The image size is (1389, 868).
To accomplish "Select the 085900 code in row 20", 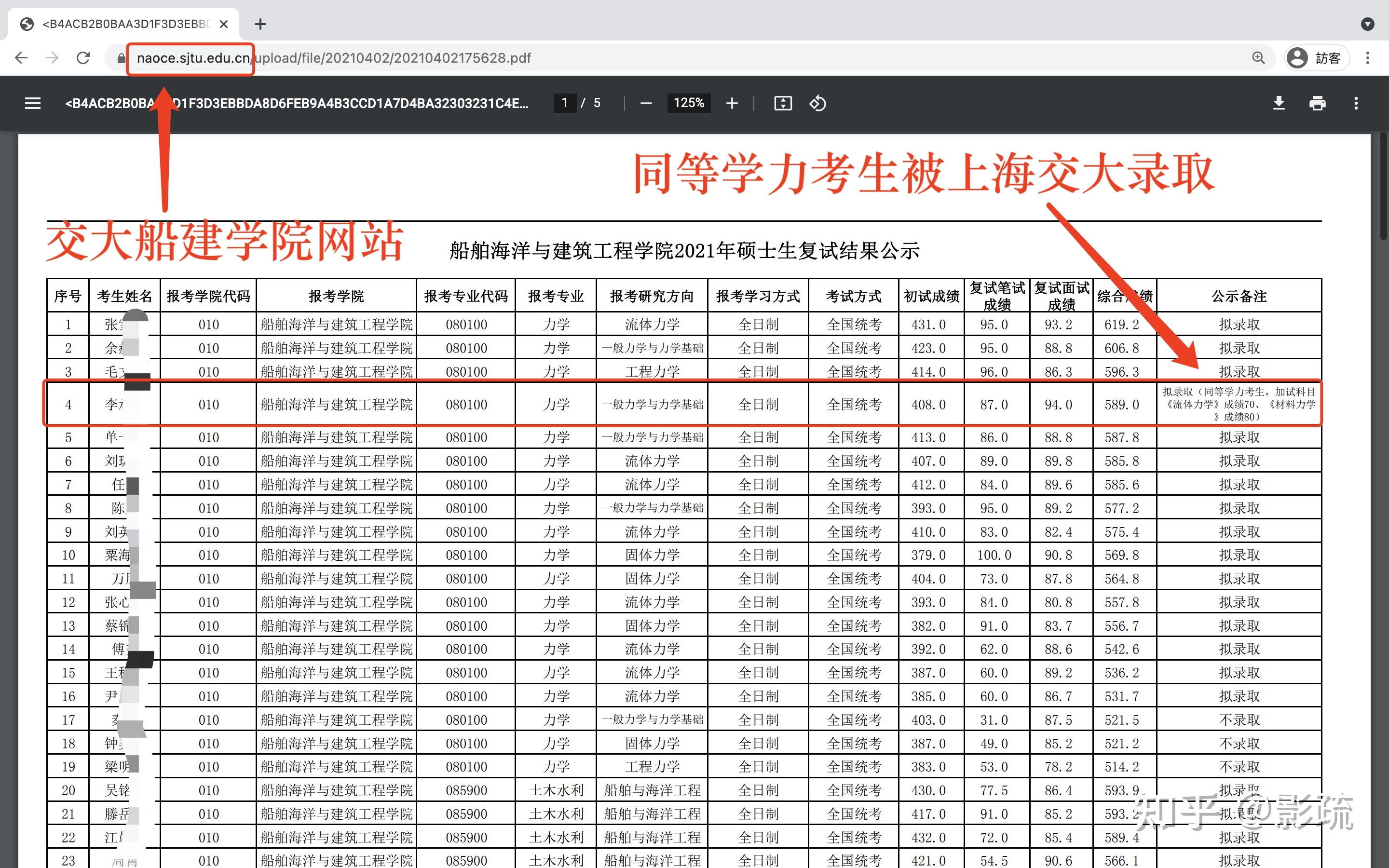I will tap(466, 790).
